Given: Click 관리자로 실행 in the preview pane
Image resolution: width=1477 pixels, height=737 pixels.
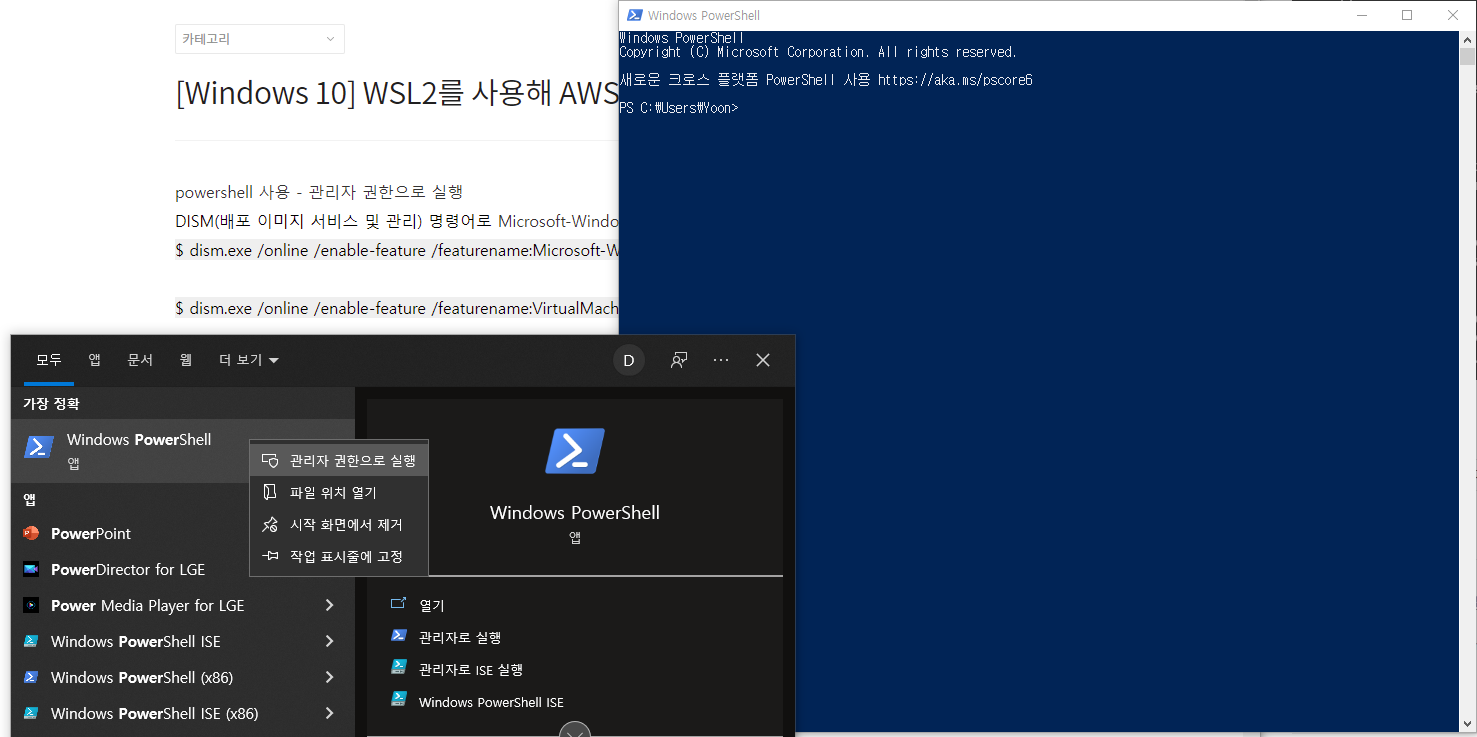Looking at the screenshot, I should click(460, 637).
